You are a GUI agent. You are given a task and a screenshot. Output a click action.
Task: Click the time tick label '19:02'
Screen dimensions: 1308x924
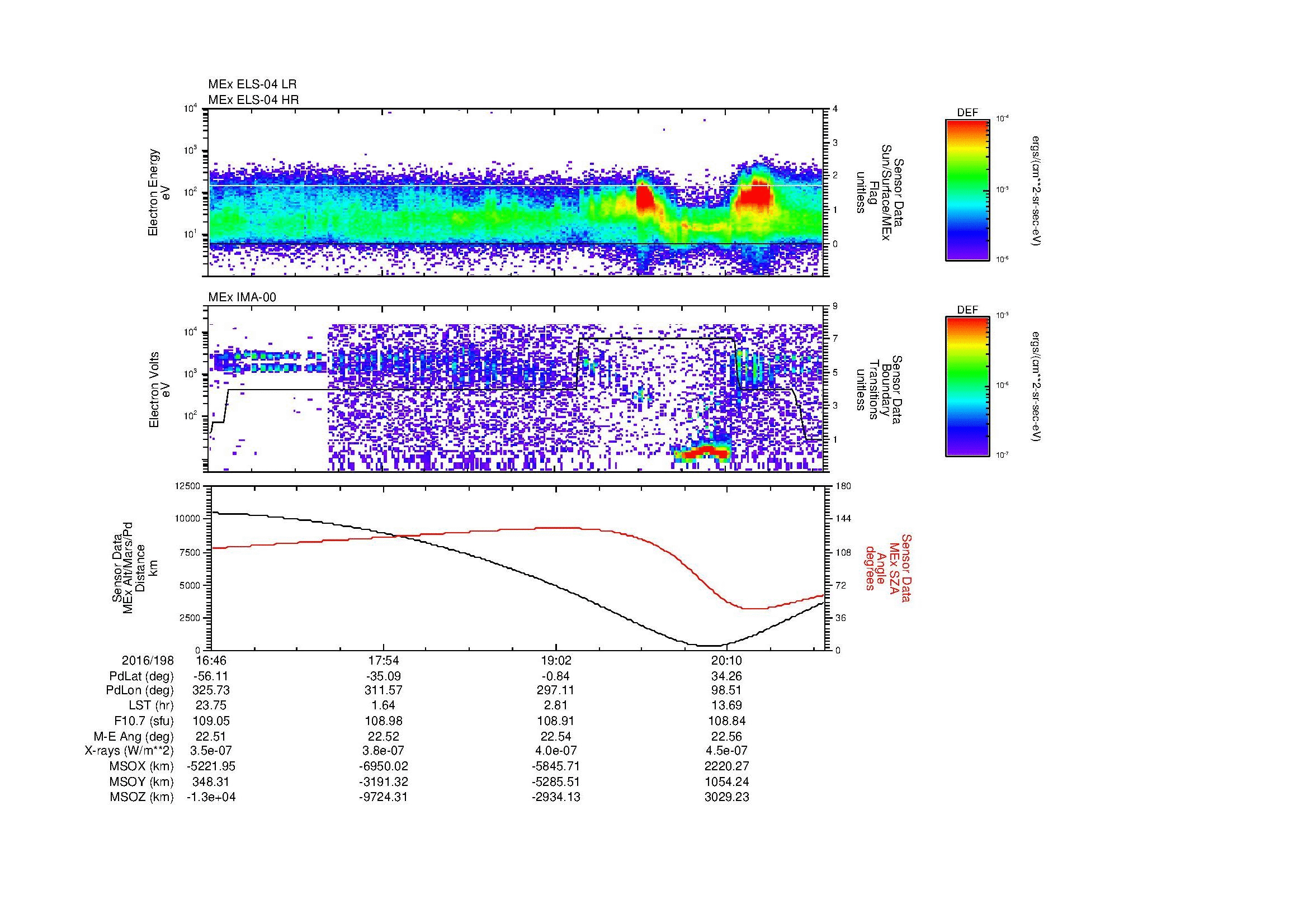(555, 660)
